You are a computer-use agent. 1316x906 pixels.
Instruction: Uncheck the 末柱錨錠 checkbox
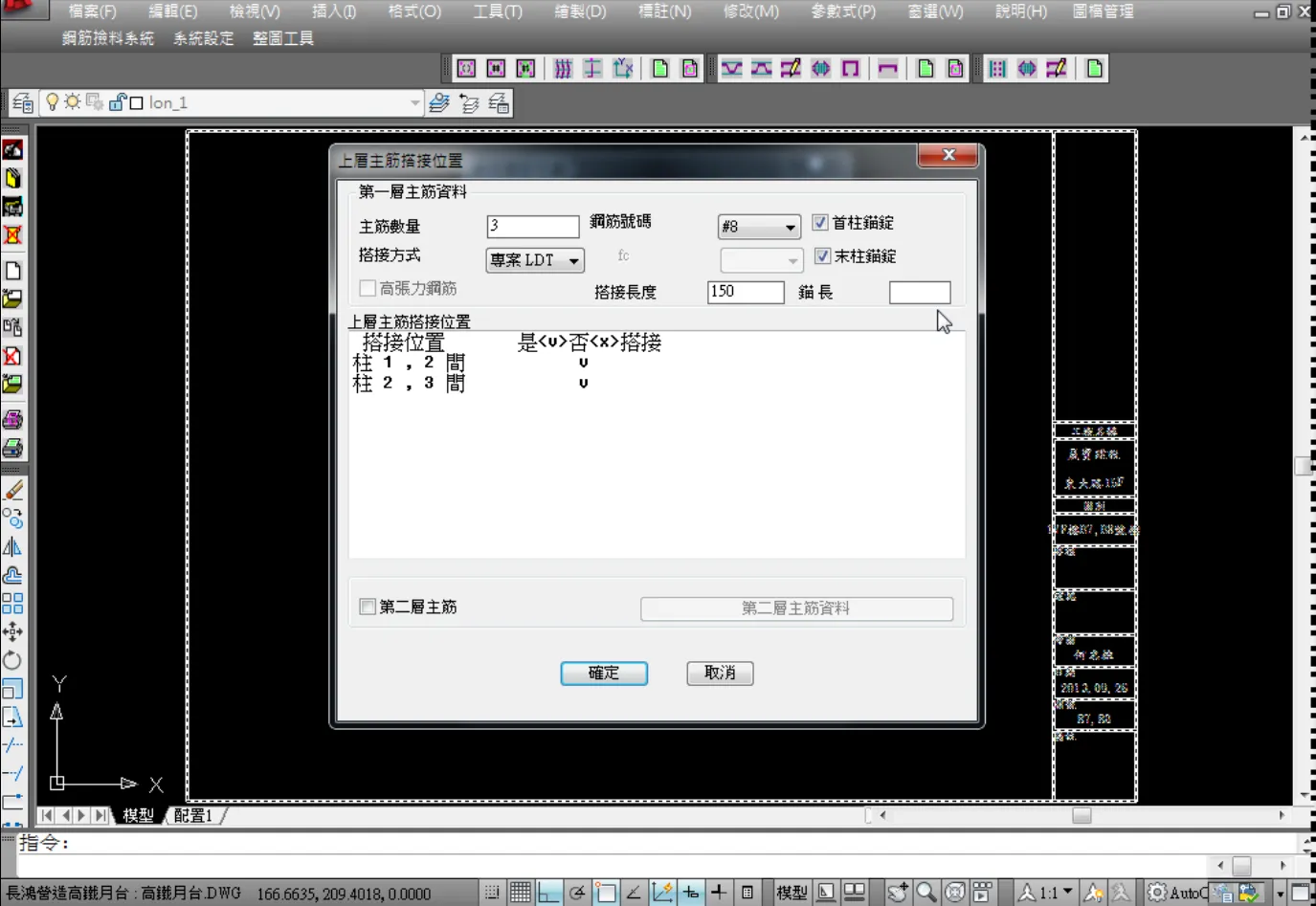(822, 256)
